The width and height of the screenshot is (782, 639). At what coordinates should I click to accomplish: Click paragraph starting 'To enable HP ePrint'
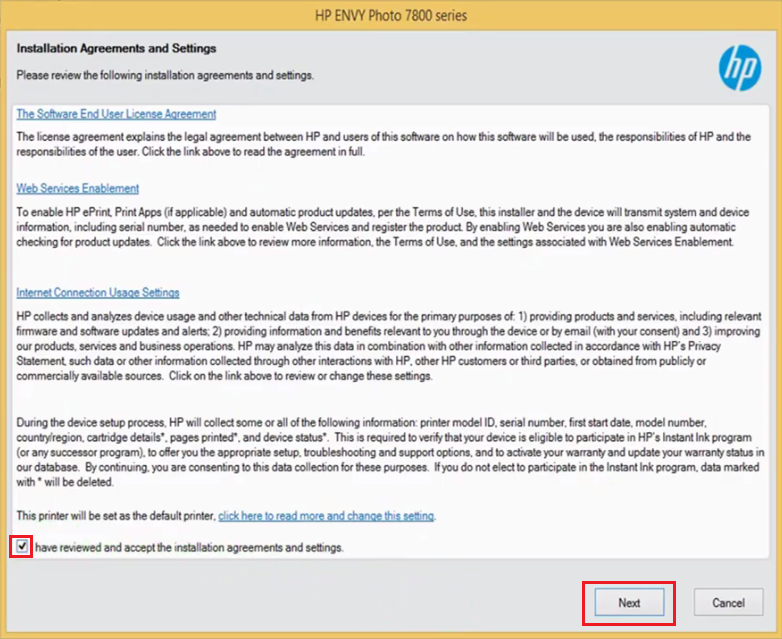(x=383, y=227)
